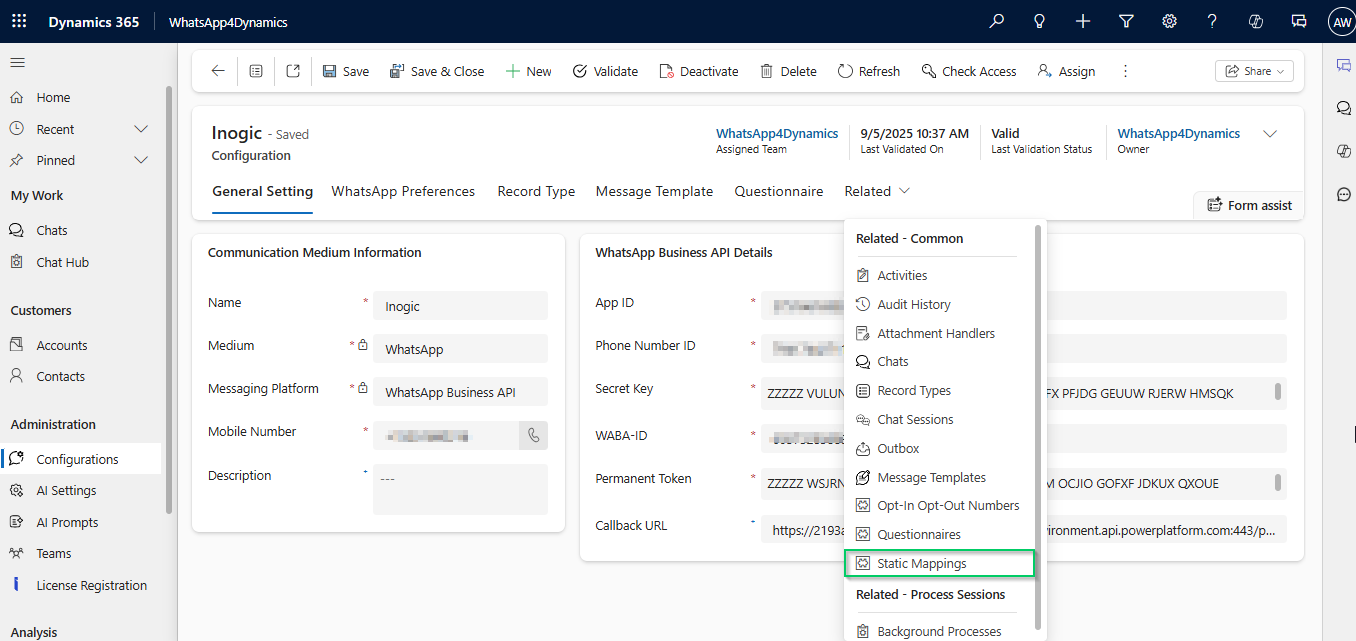The height and width of the screenshot is (641, 1356).
Task: Collapse the hamburger site map menu
Action: pos(17,63)
